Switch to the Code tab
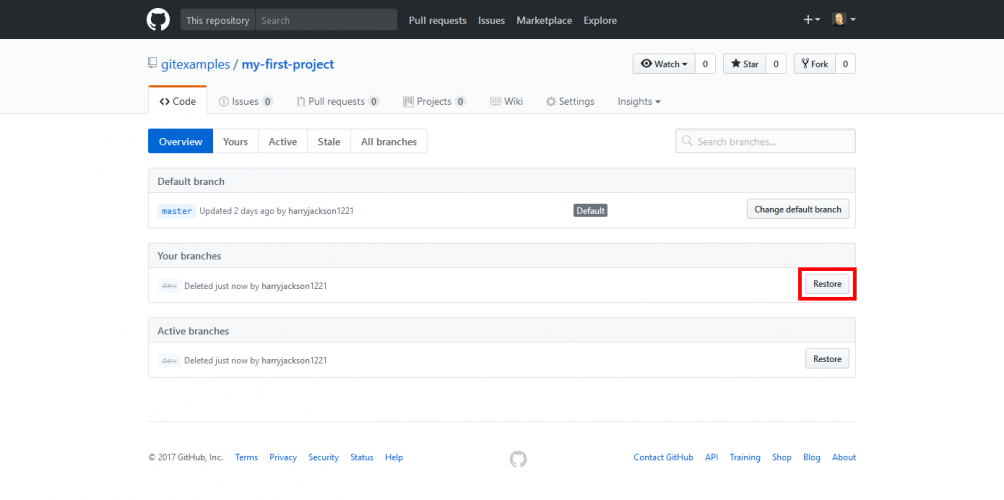This screenshot has width=1004, height=500. click(x=177, y=101)
